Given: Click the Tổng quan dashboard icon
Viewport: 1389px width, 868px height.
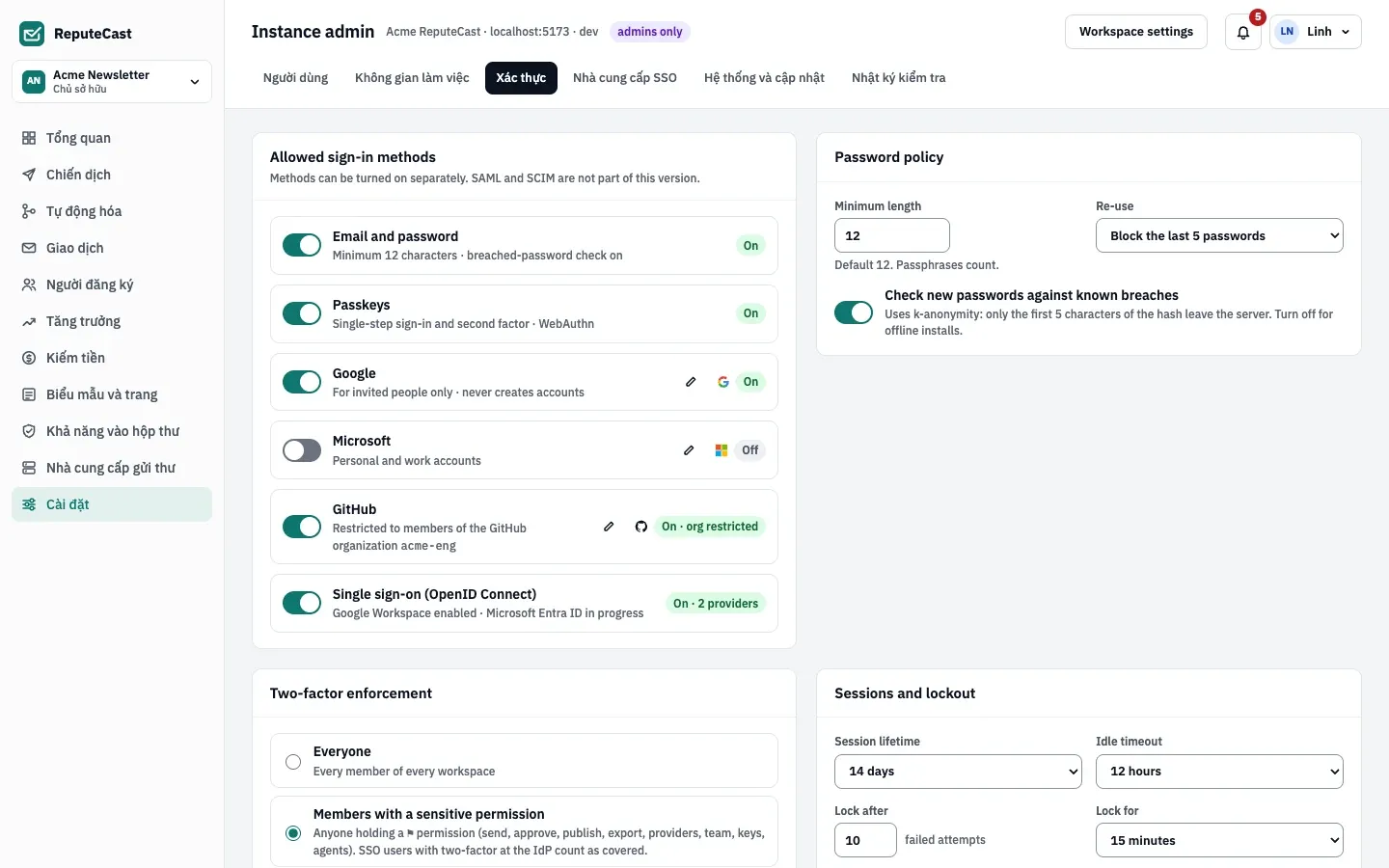Looking at the screenshot, I should (29, 138).
